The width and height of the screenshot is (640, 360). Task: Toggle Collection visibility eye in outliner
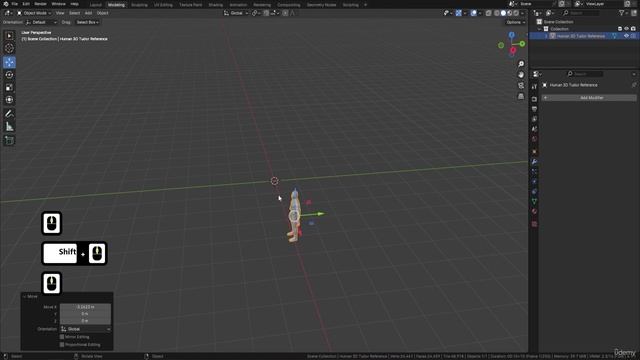click(x=627, y=29)
